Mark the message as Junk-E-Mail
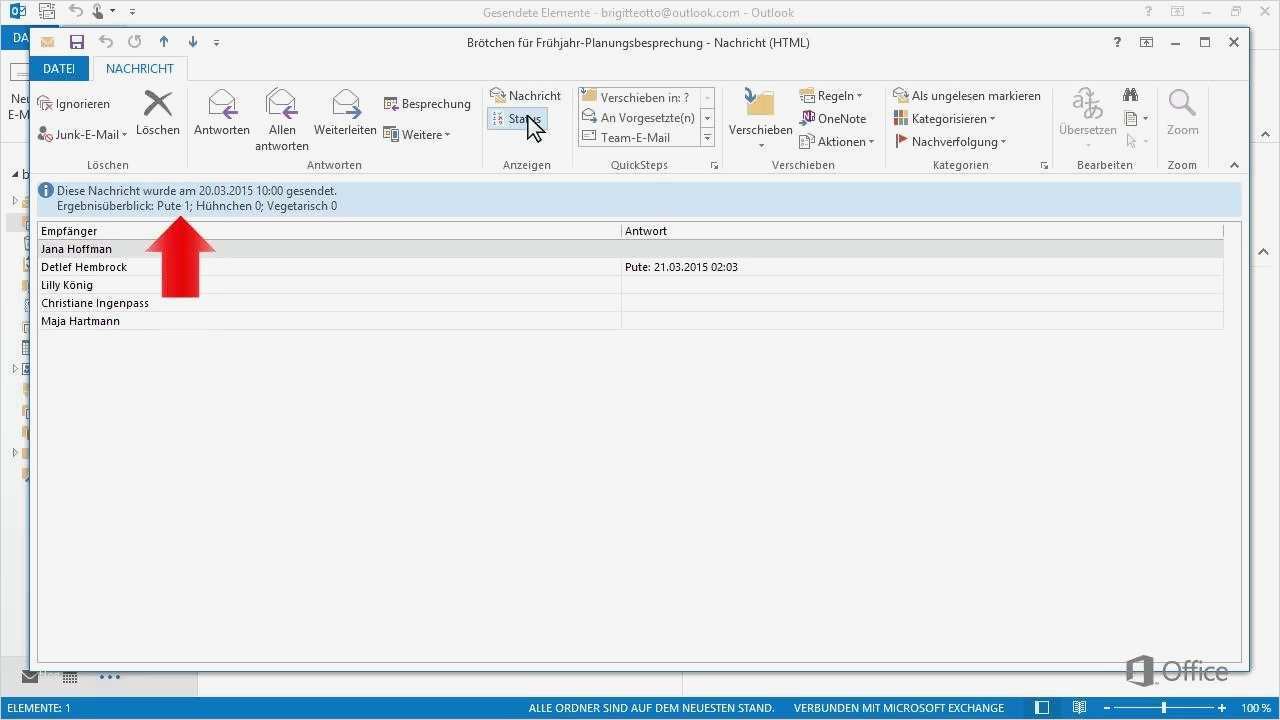 tap(82, 134)
